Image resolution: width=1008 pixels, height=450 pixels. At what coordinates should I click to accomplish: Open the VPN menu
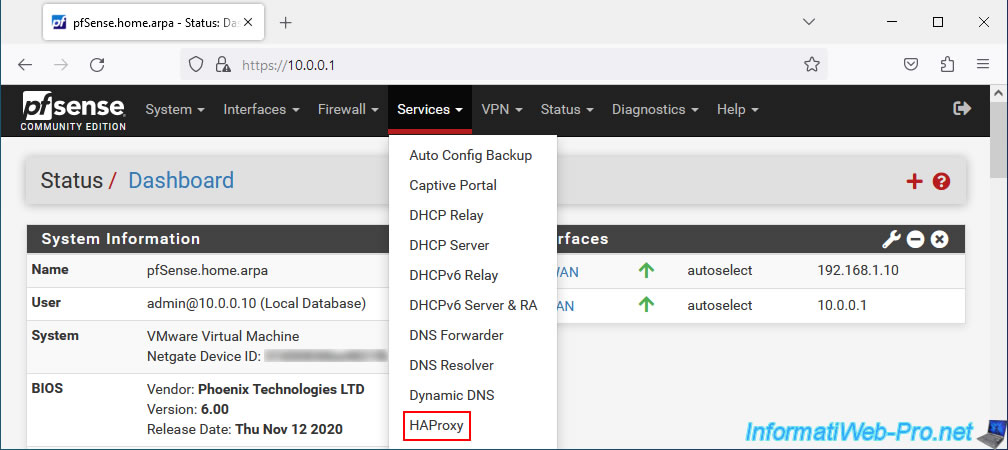coord(501,110)
